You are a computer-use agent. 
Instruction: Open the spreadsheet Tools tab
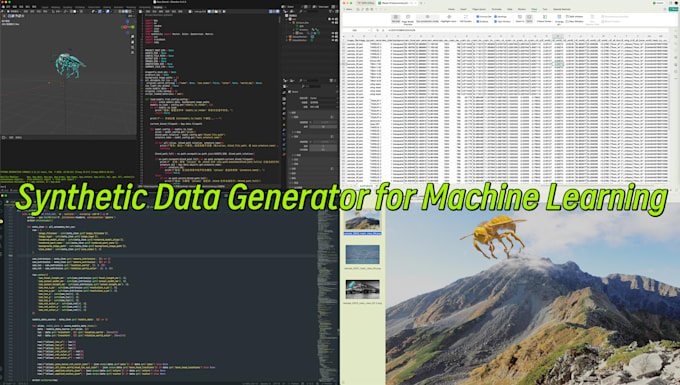click(x=545, y=9)
